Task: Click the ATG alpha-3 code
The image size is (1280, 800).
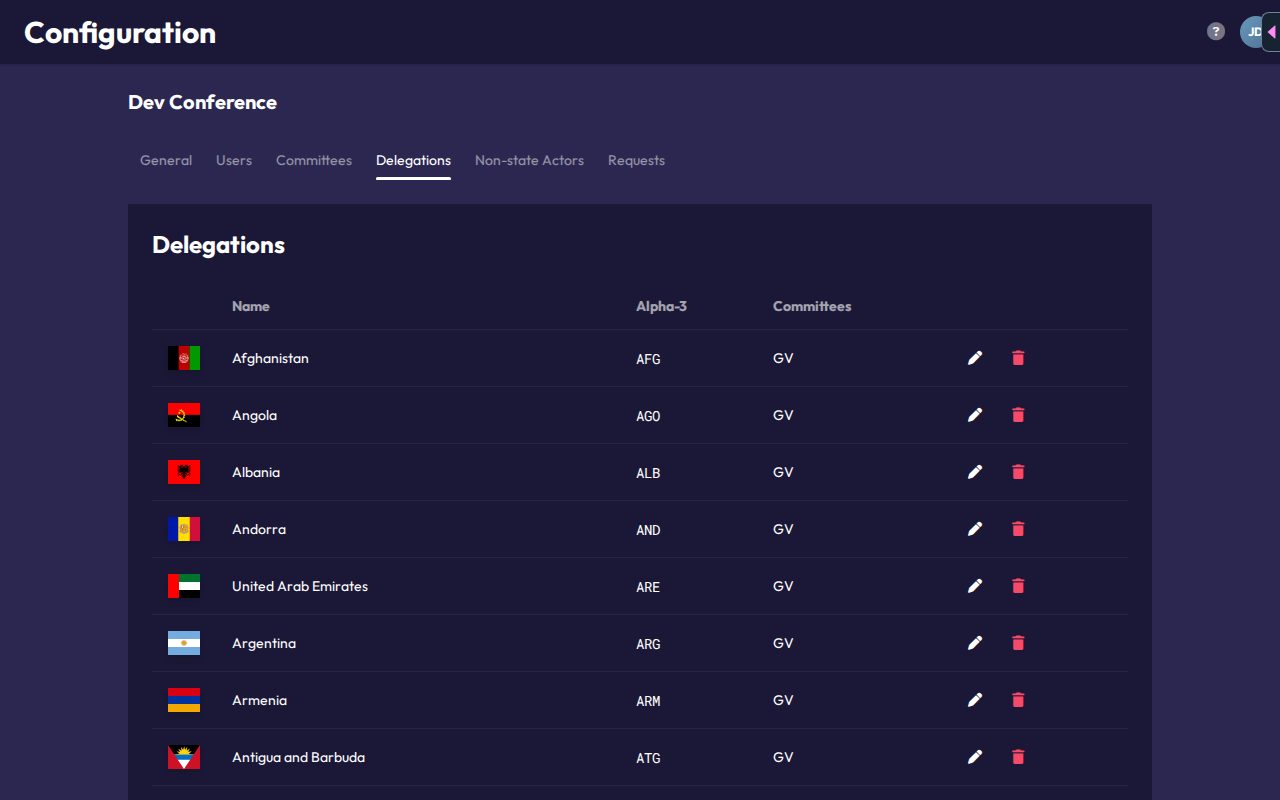Action: coord(648,758)
